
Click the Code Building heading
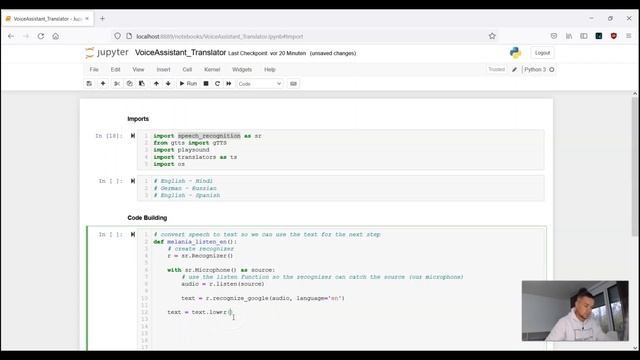(147, 218)
